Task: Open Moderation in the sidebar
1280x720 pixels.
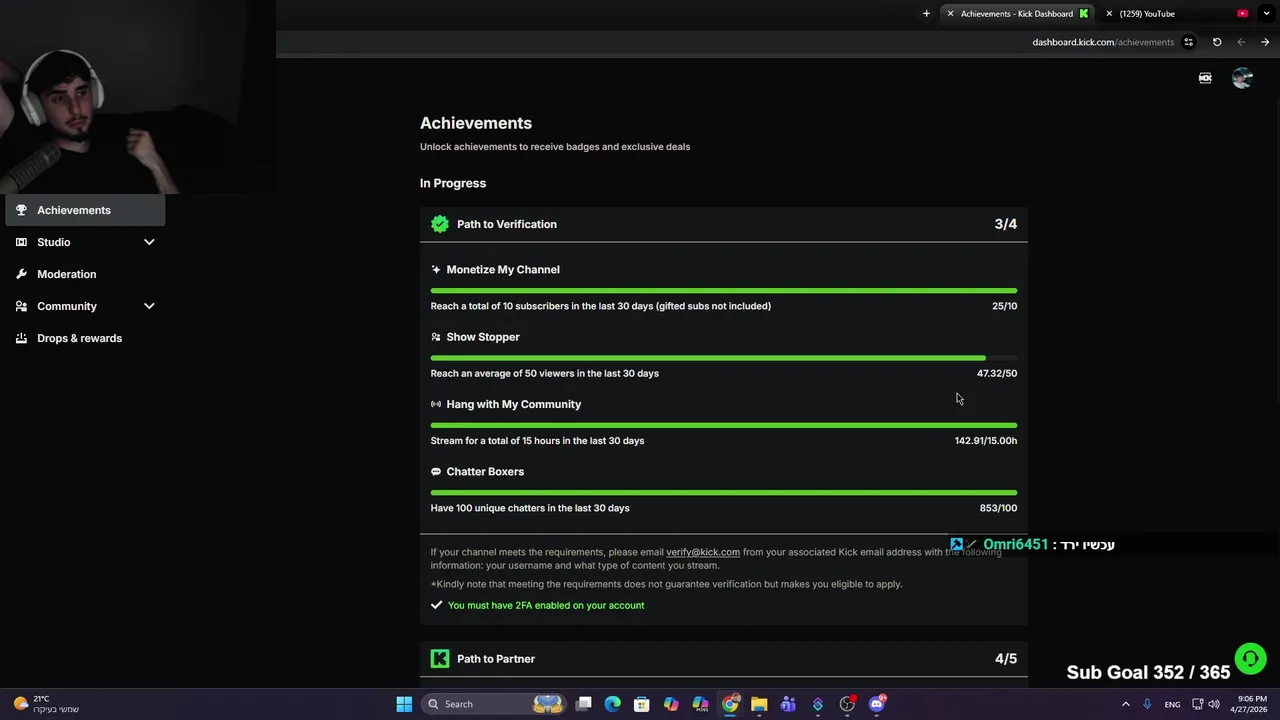Action: pos(85,274)
